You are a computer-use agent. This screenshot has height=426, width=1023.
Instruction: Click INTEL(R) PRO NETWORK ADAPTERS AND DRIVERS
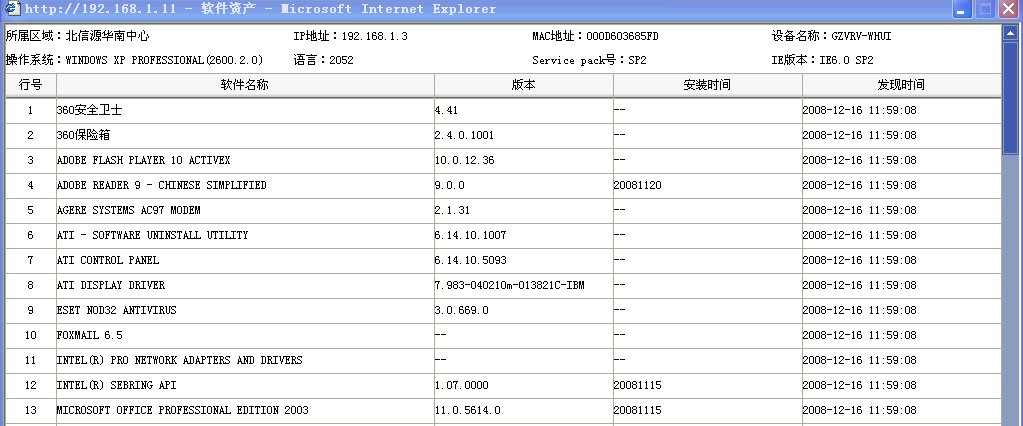click(x=179, y=360)
